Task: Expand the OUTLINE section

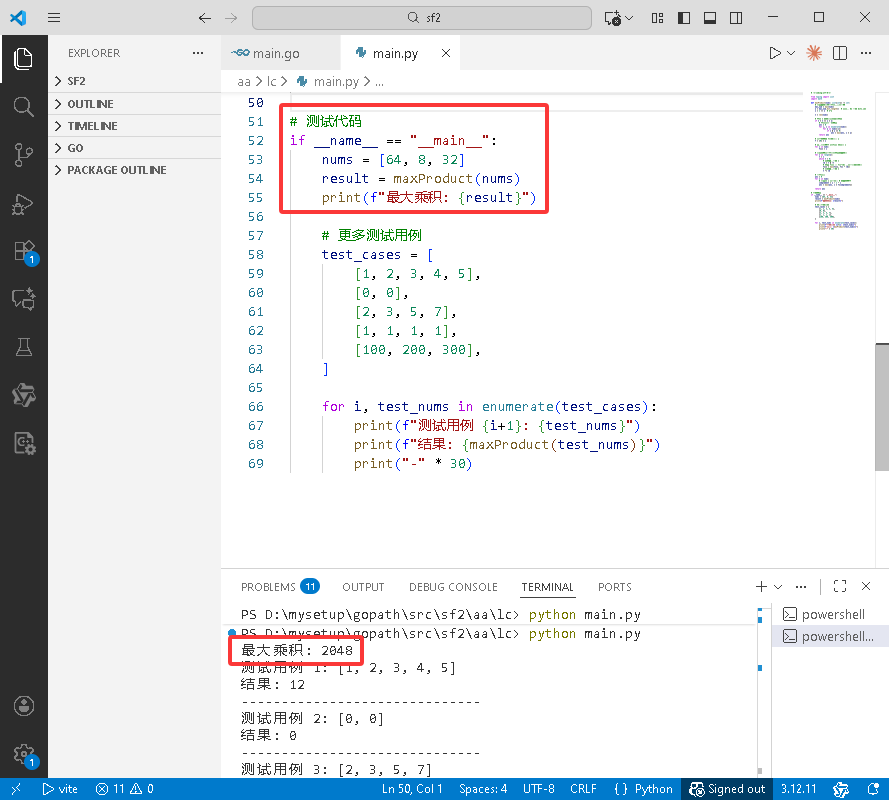Action: (x=134, y=104)
